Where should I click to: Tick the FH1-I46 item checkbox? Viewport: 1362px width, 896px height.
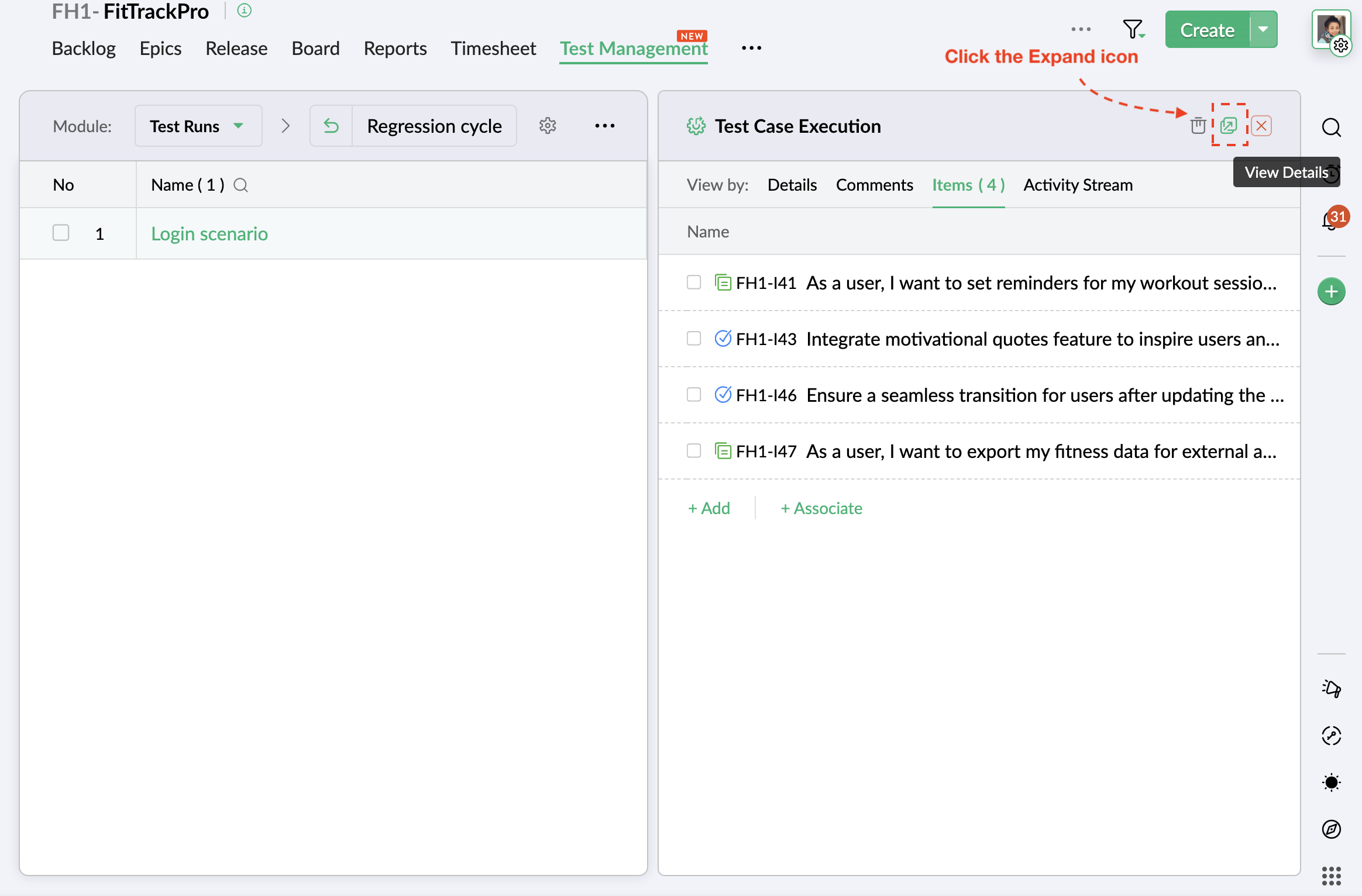point(694,395)
